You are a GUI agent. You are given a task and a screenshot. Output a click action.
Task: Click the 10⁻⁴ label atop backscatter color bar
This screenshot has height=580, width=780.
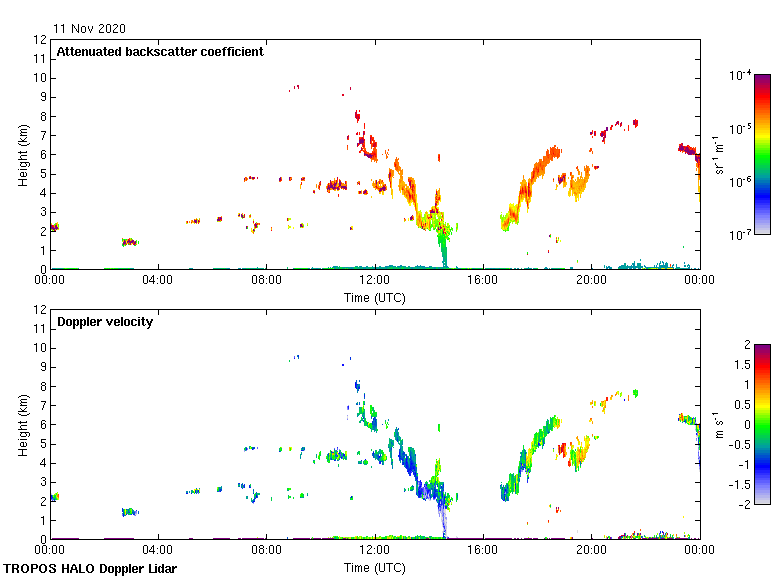(x=740, y=75)
